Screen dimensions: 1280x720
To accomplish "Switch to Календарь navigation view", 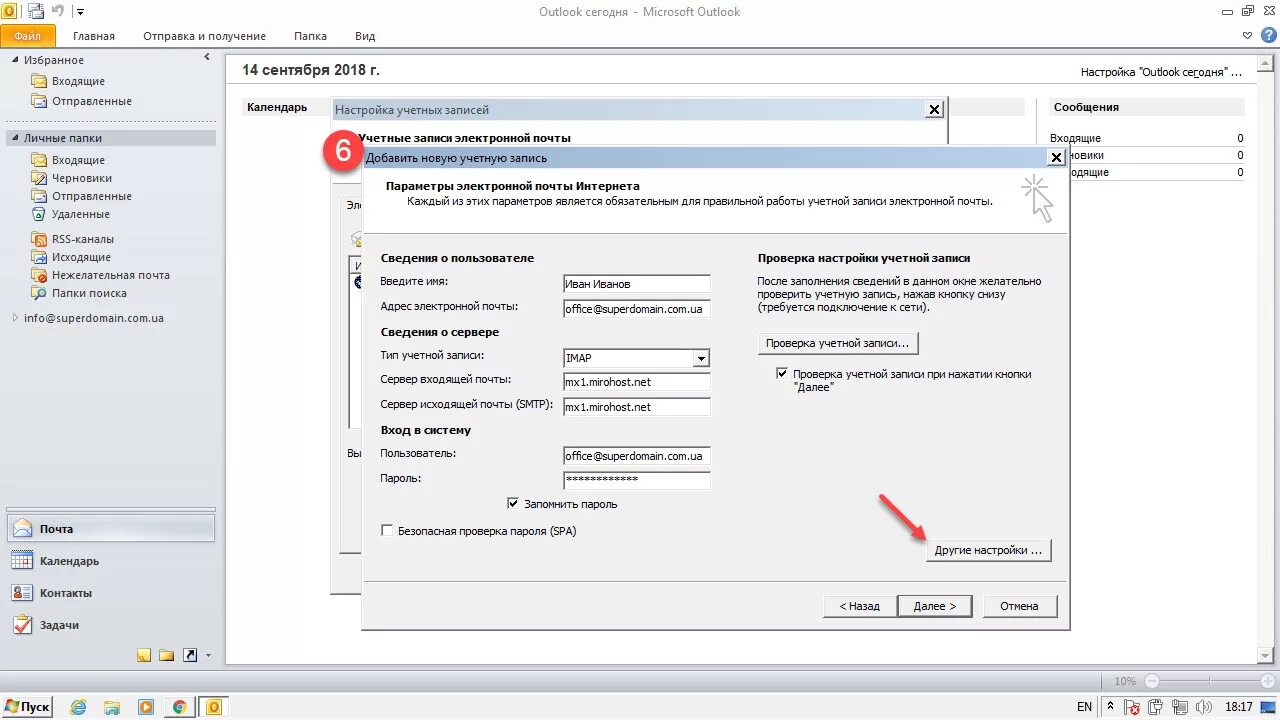I will coord(110,561).
